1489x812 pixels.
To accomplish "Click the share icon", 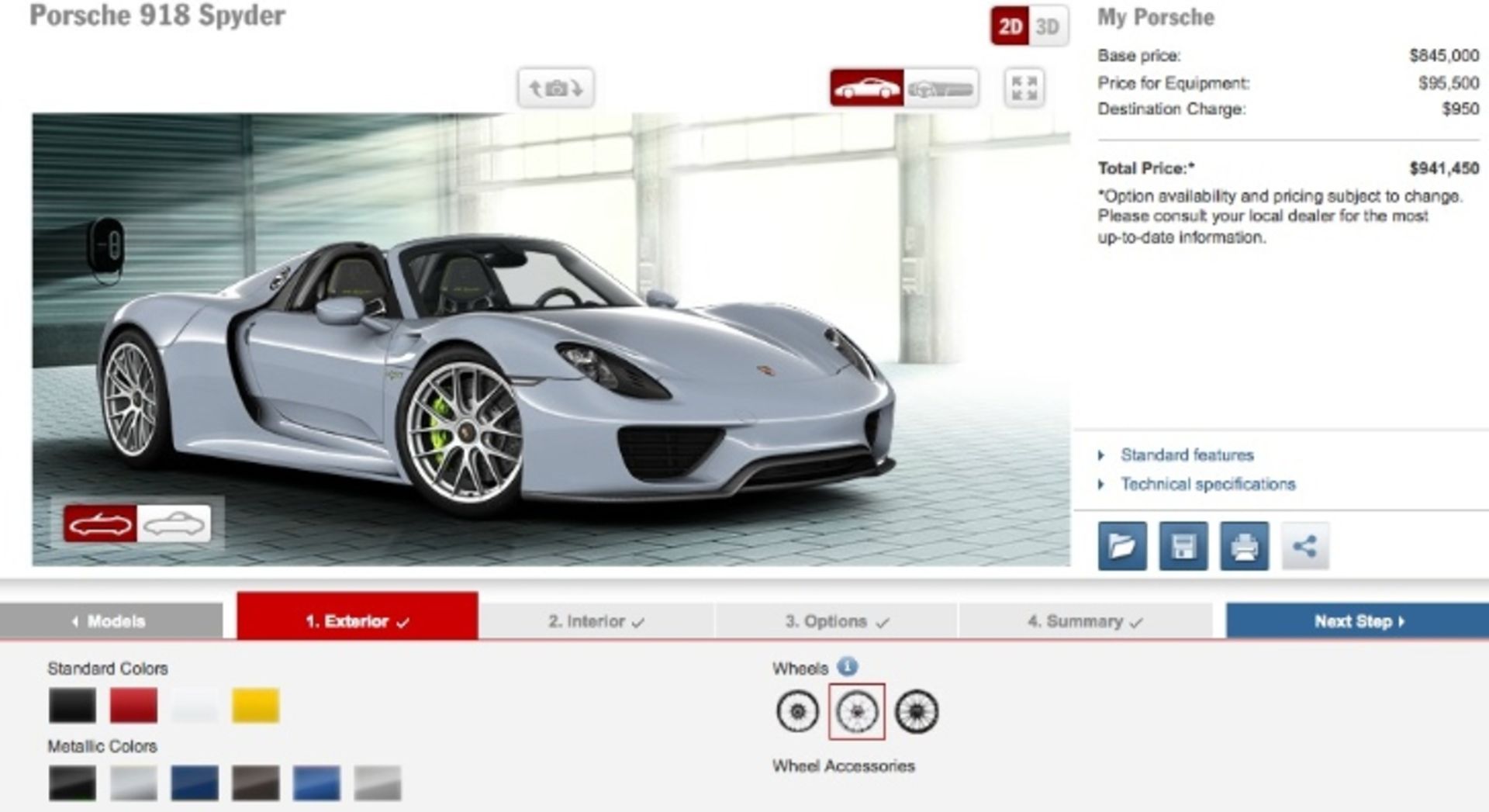I will click(1304, 547).
